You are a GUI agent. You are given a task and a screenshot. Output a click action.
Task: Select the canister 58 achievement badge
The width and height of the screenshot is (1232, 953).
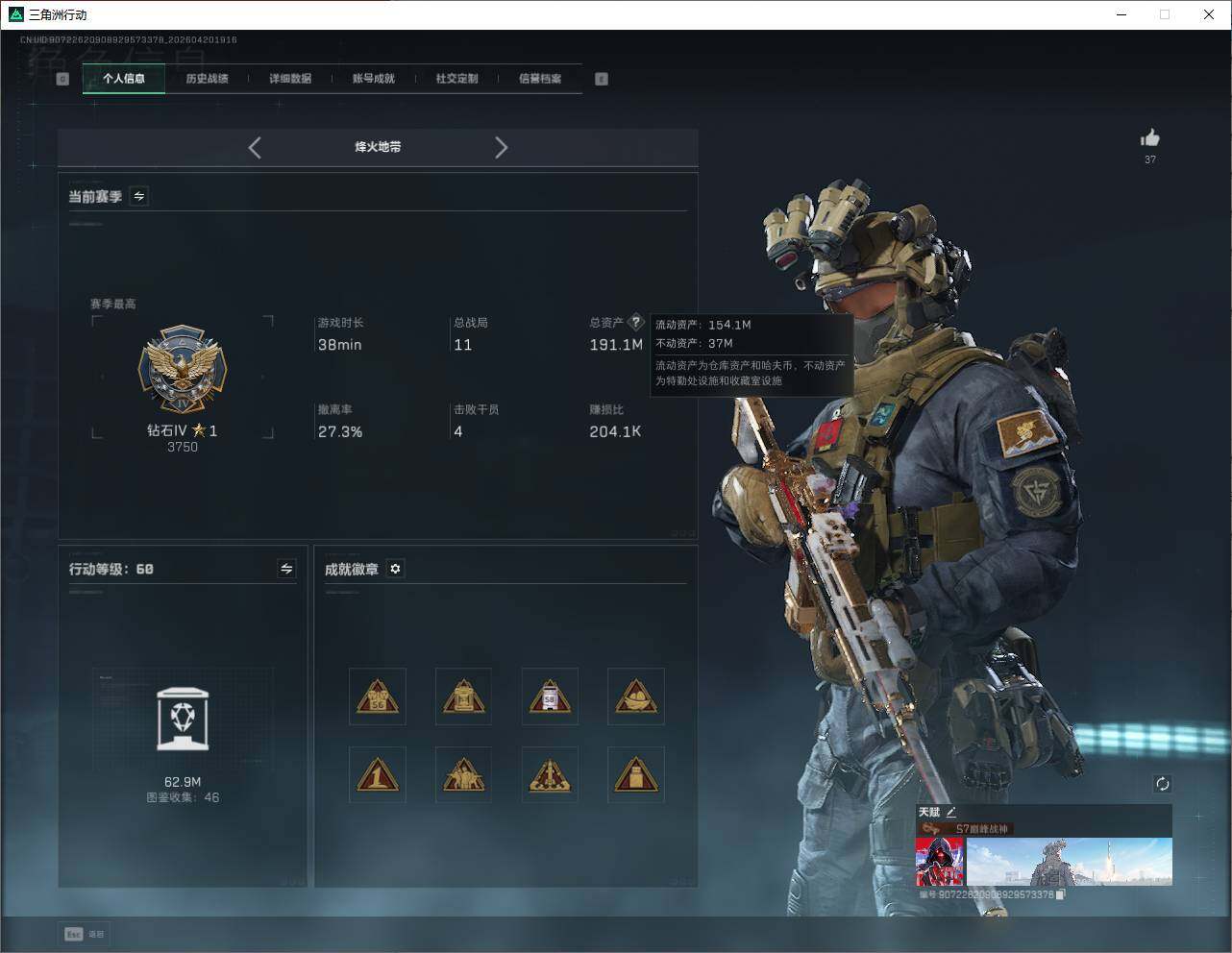[x=550, y=696]
